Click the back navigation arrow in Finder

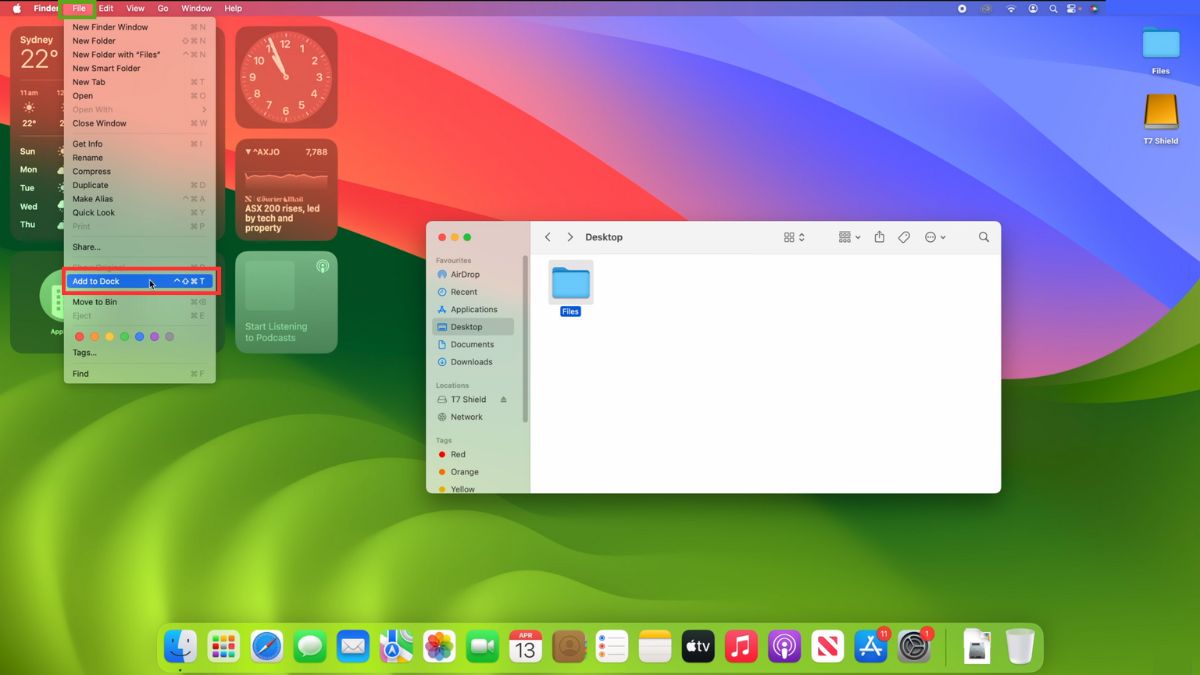[x=547, y=237]
